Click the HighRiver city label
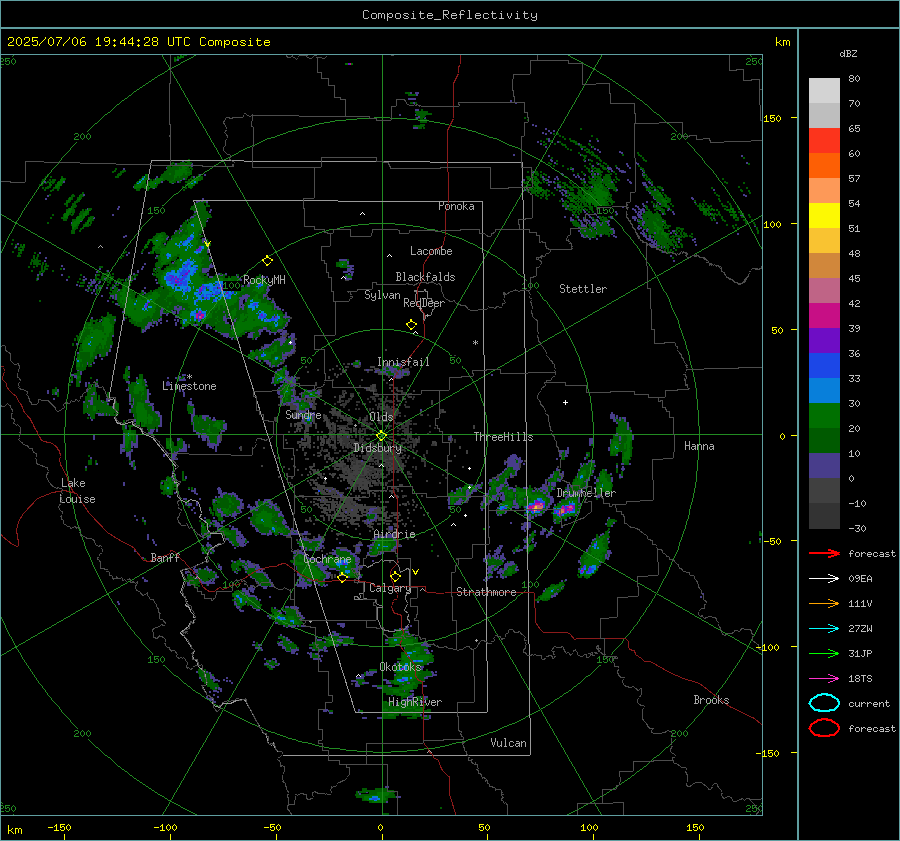The image size is (900, 841). click(x=415, y=702)
